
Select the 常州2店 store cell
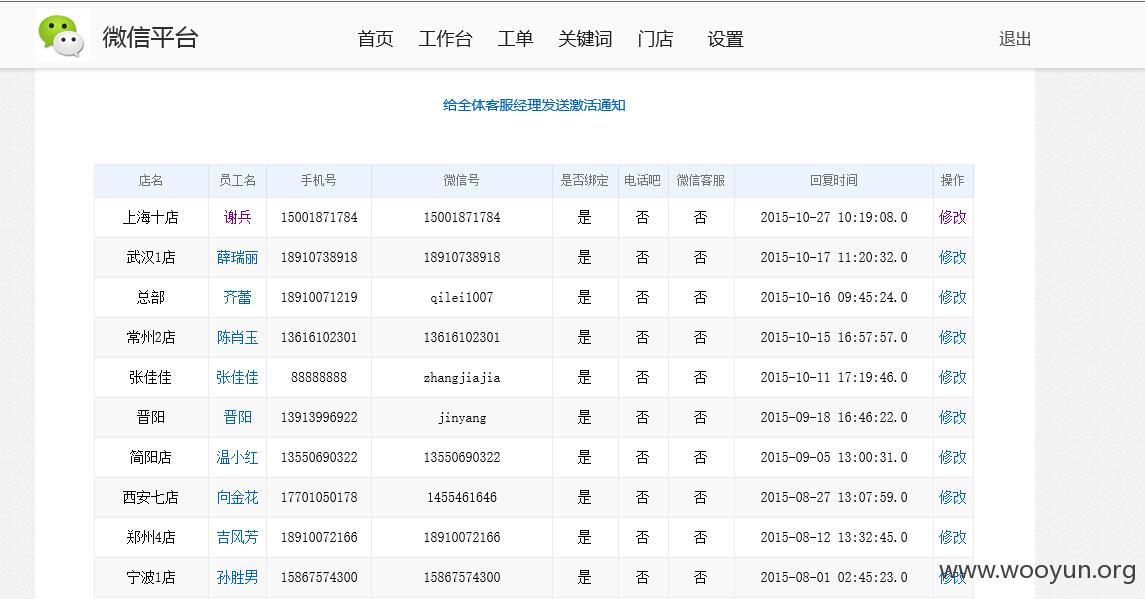pos(150,337)
